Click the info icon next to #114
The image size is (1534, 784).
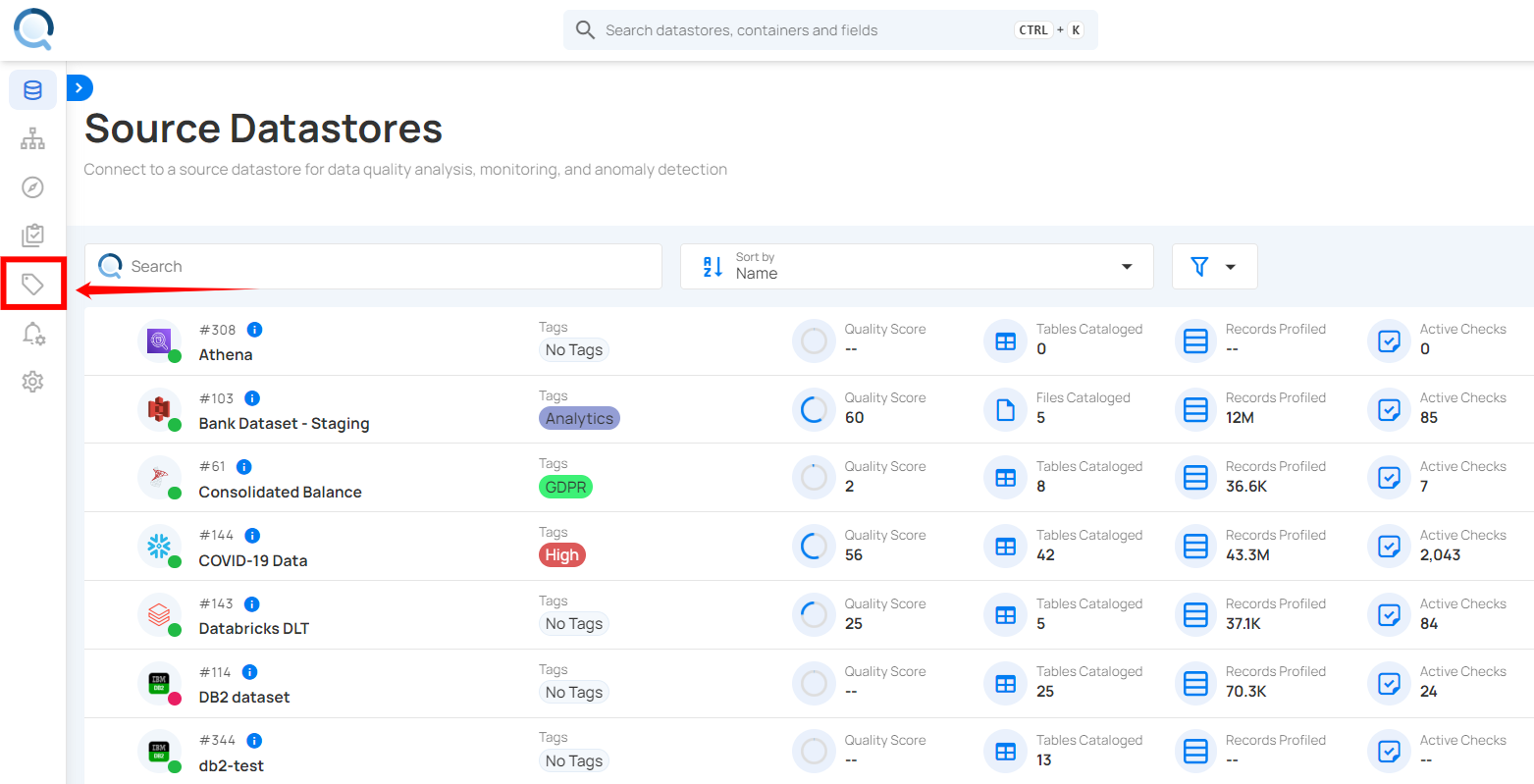[249, 672]
